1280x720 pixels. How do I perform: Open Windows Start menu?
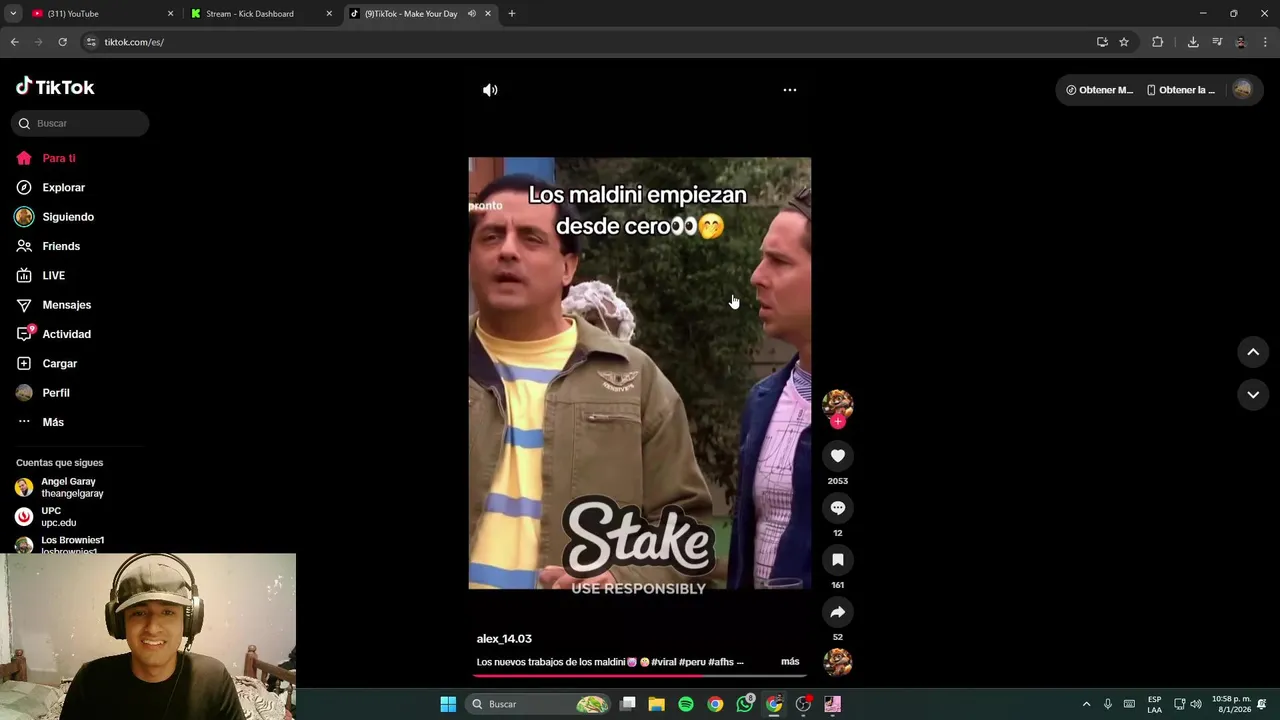click(448, 704)
